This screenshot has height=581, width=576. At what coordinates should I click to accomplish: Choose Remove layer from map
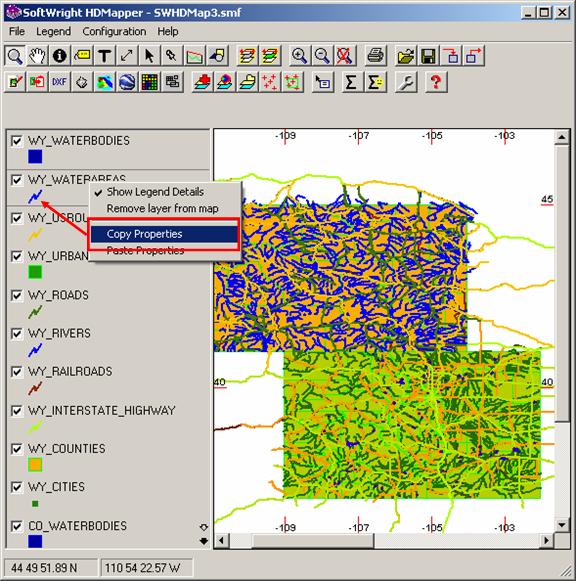tap(164, 209)
